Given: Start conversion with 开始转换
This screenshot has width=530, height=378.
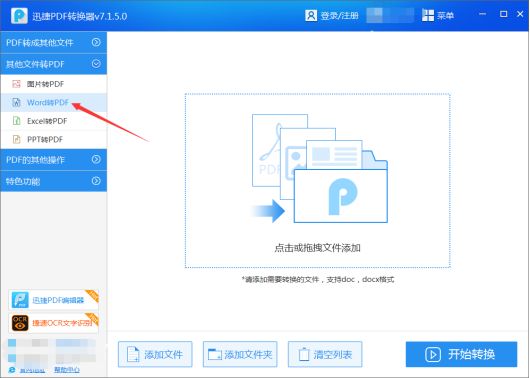Looking at the screenshot, I should tap(461, 354).
